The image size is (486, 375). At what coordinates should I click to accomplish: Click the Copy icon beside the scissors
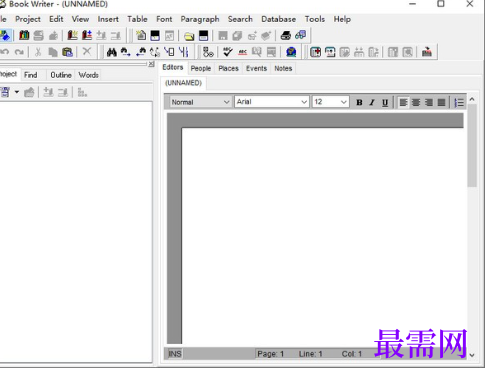point(53,52)
